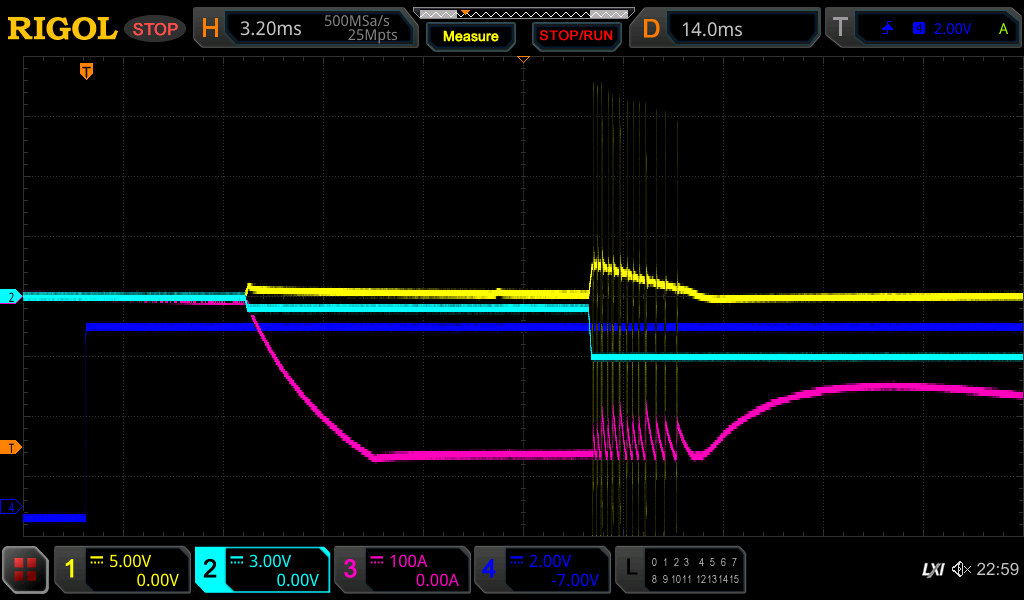Screen dimensions: 1024x600
Task: Open the function navigation grid icon
Action: tap(26, 570)
